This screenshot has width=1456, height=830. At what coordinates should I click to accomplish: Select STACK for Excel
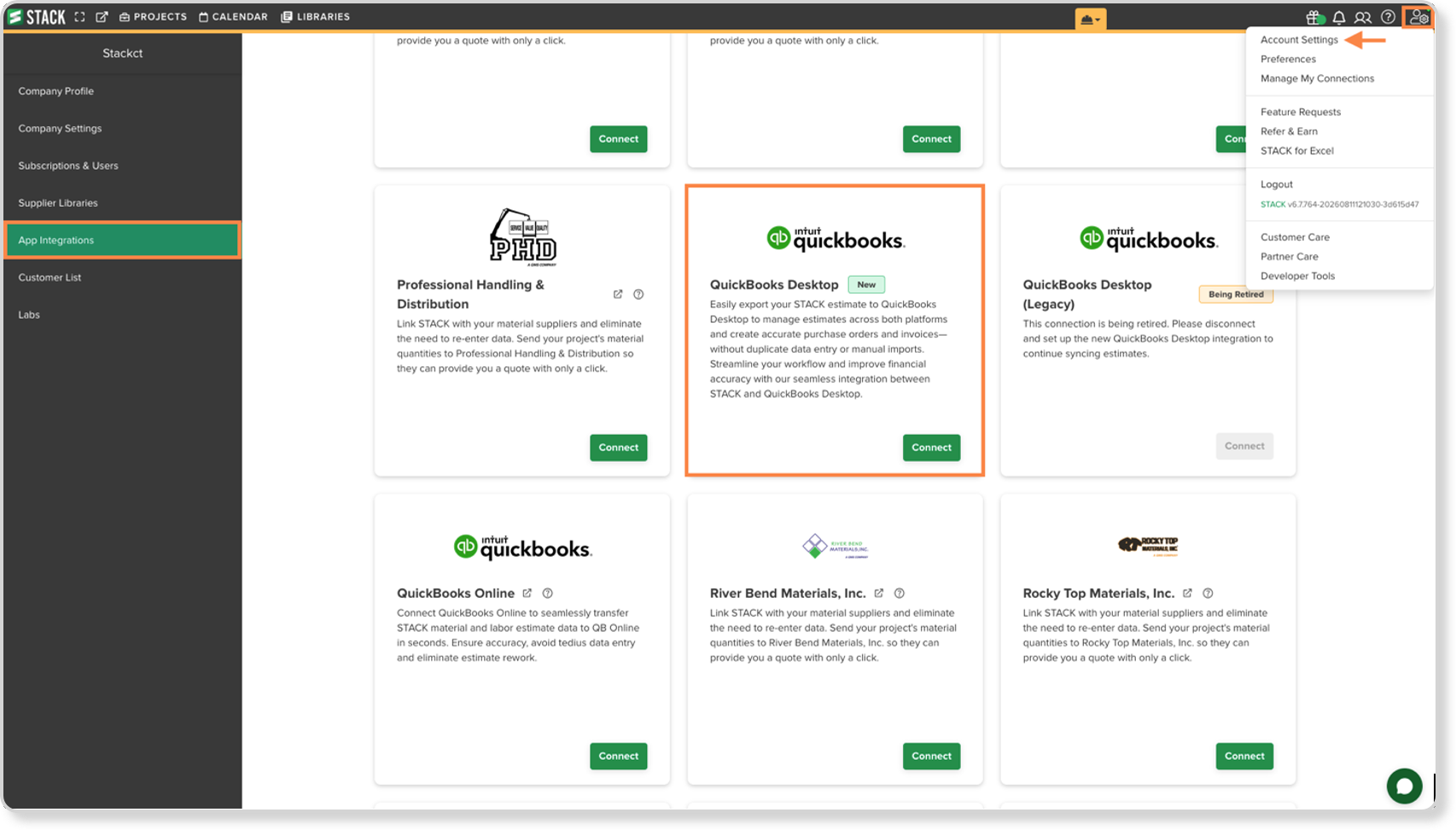coord(1296,151)
